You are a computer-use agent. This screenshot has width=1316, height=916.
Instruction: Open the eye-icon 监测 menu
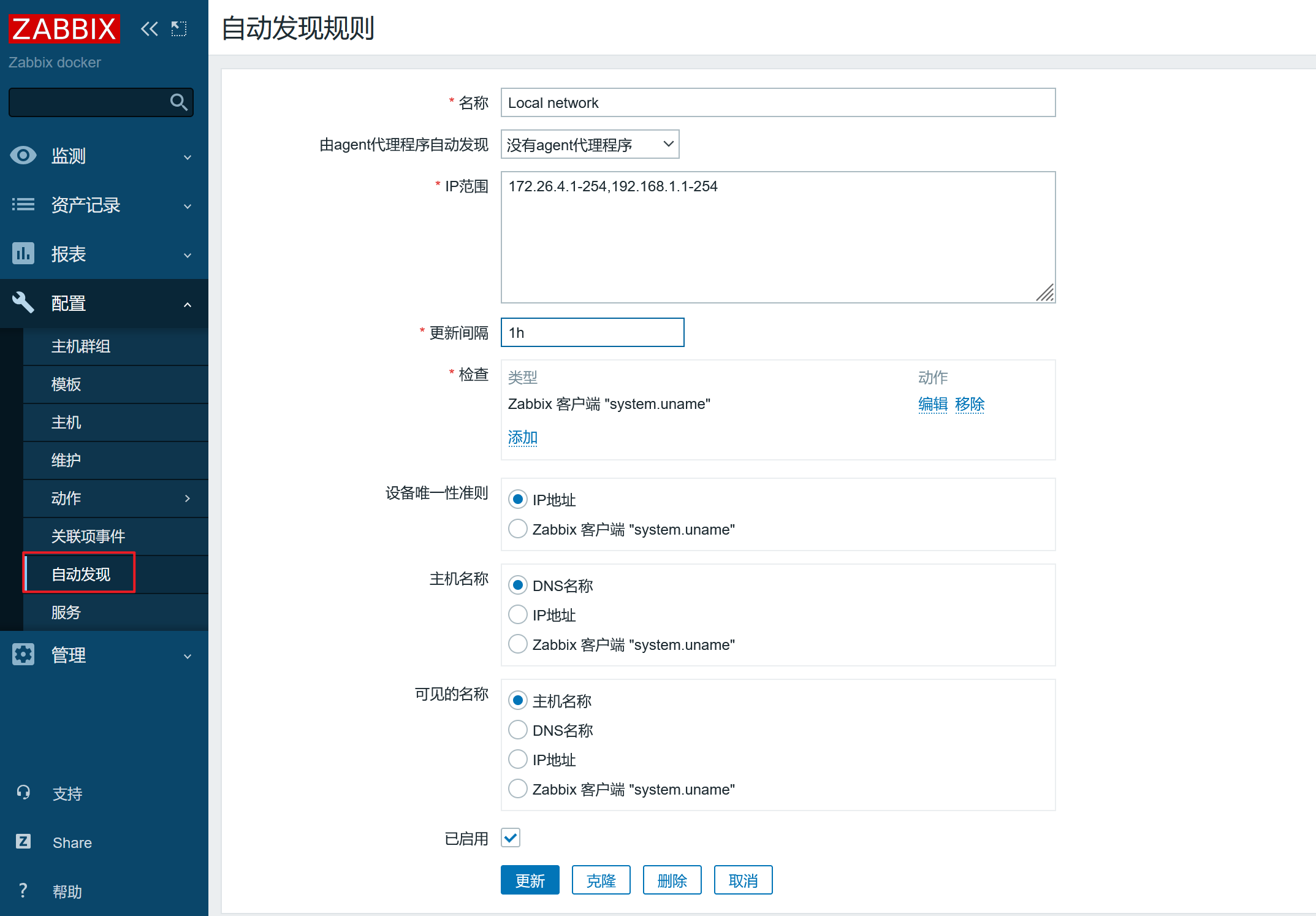(x=23, y=156)
